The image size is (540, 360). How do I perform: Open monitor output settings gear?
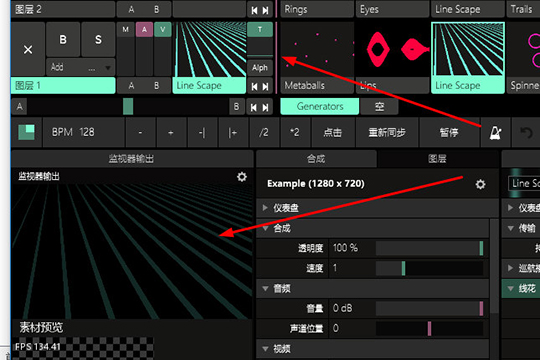click(x=242, y=177)
